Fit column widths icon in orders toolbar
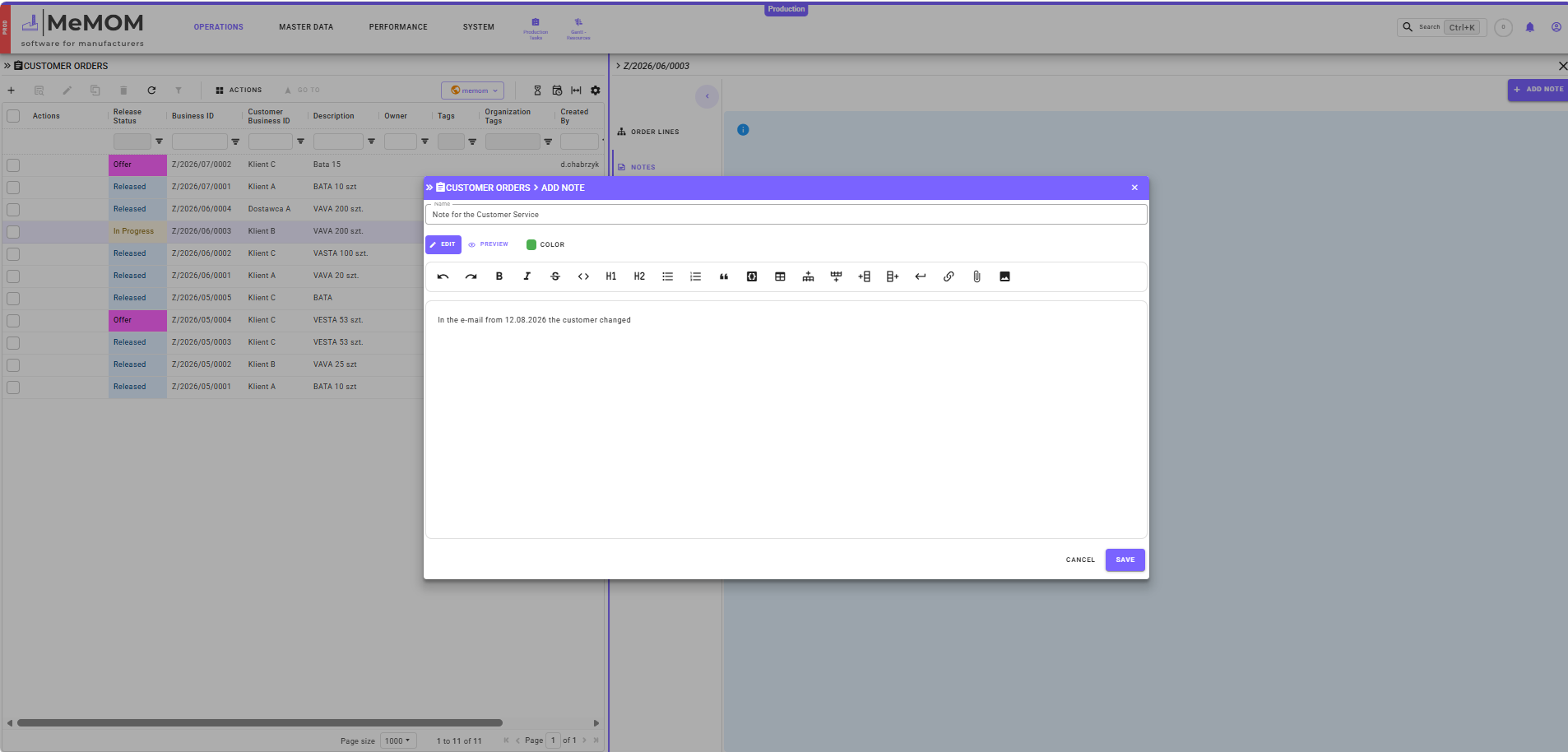This screenshot has height=752, width=1568. 576,91
